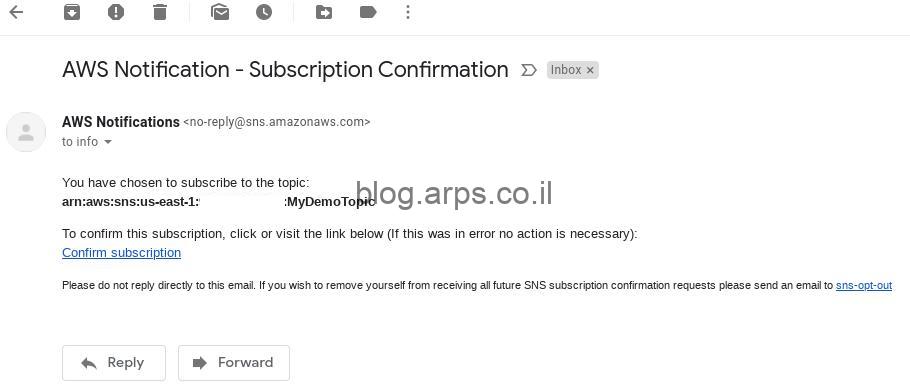Follow the sns-opt-out link
The image size is (910, 392).
coord(864,285)
